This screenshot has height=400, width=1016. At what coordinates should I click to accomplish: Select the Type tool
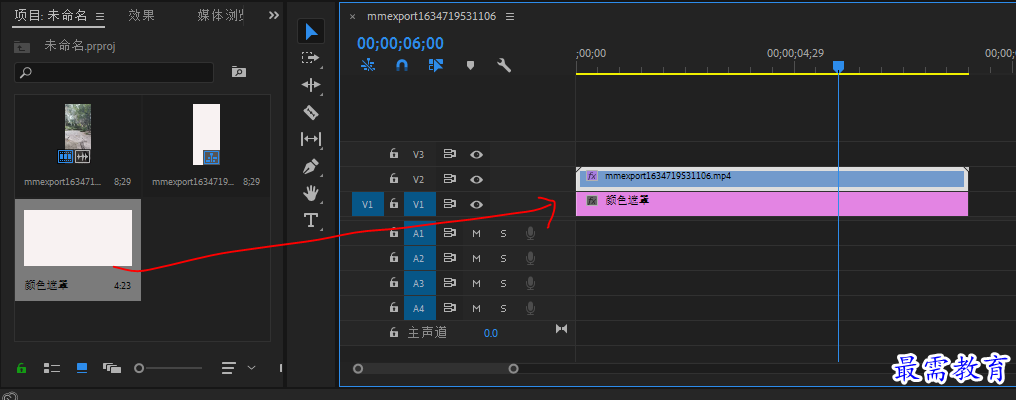(x=311, y=220)
